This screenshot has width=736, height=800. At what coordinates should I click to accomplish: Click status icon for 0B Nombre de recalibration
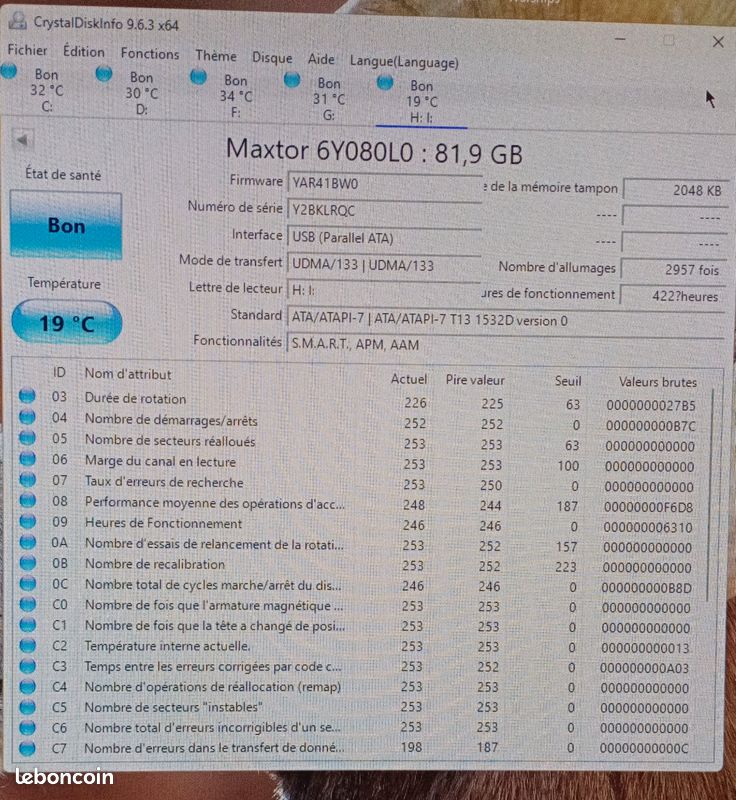(x=28, y=563)
